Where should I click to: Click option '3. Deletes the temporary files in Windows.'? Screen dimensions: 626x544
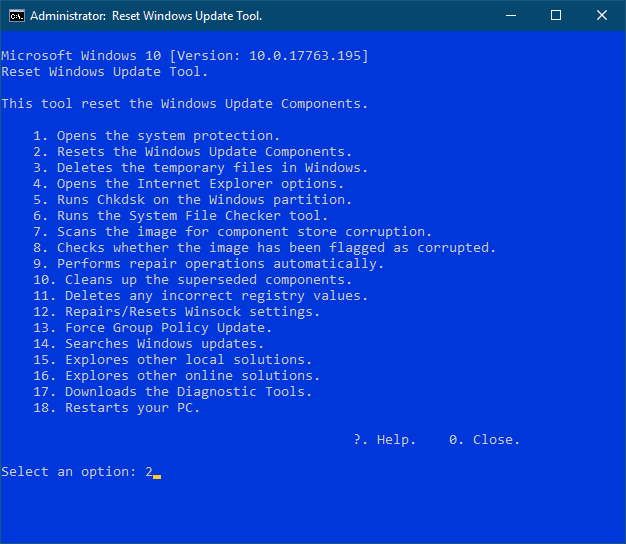(200, 168)
